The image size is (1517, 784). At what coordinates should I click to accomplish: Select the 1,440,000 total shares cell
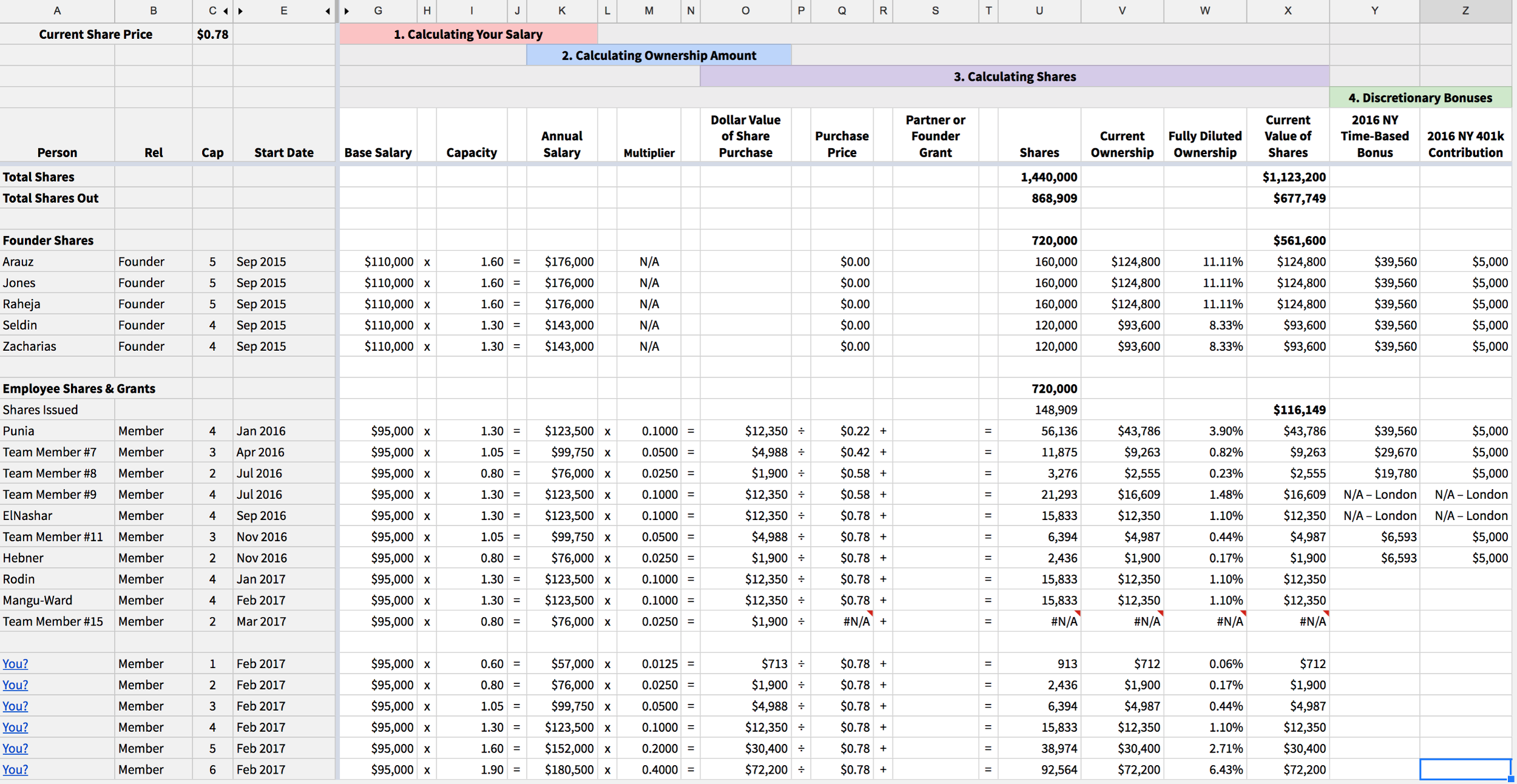coord(1039,177)
